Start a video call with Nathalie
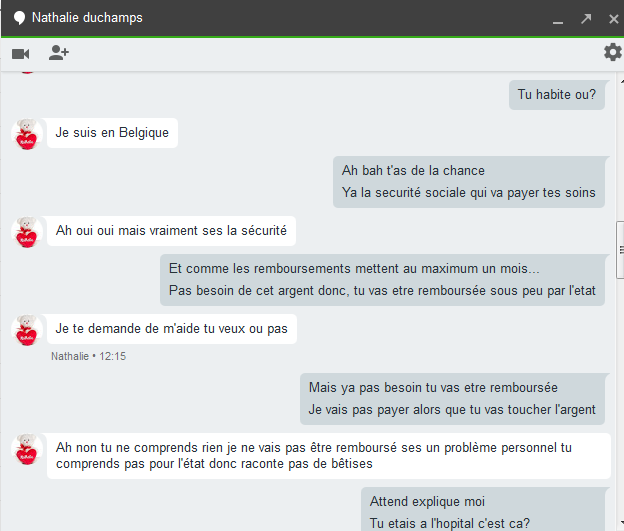This screenshot has width=624, height=531. tap(20, 53)
